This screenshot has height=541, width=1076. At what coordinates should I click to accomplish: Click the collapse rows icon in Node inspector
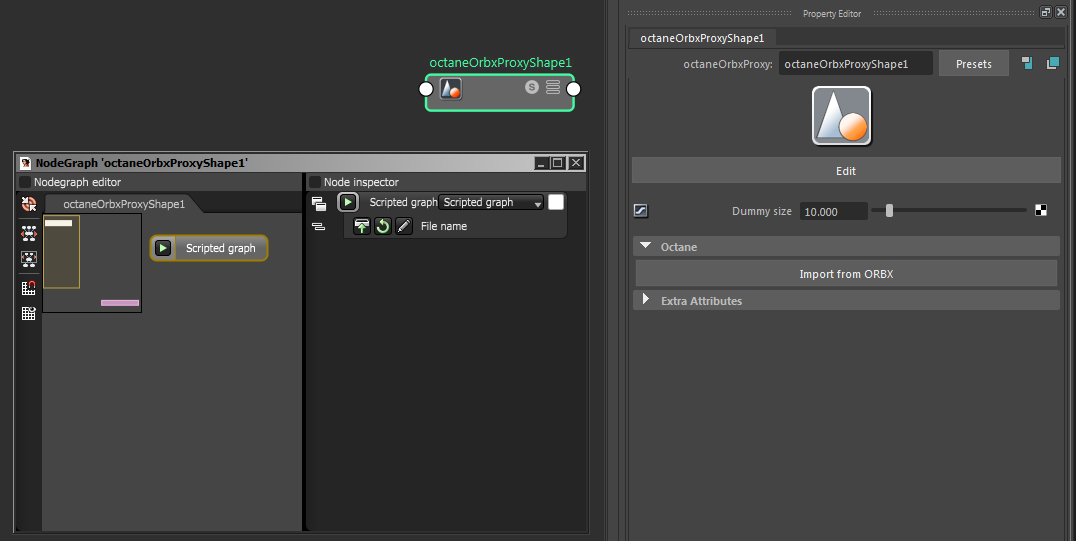(318, 226)
